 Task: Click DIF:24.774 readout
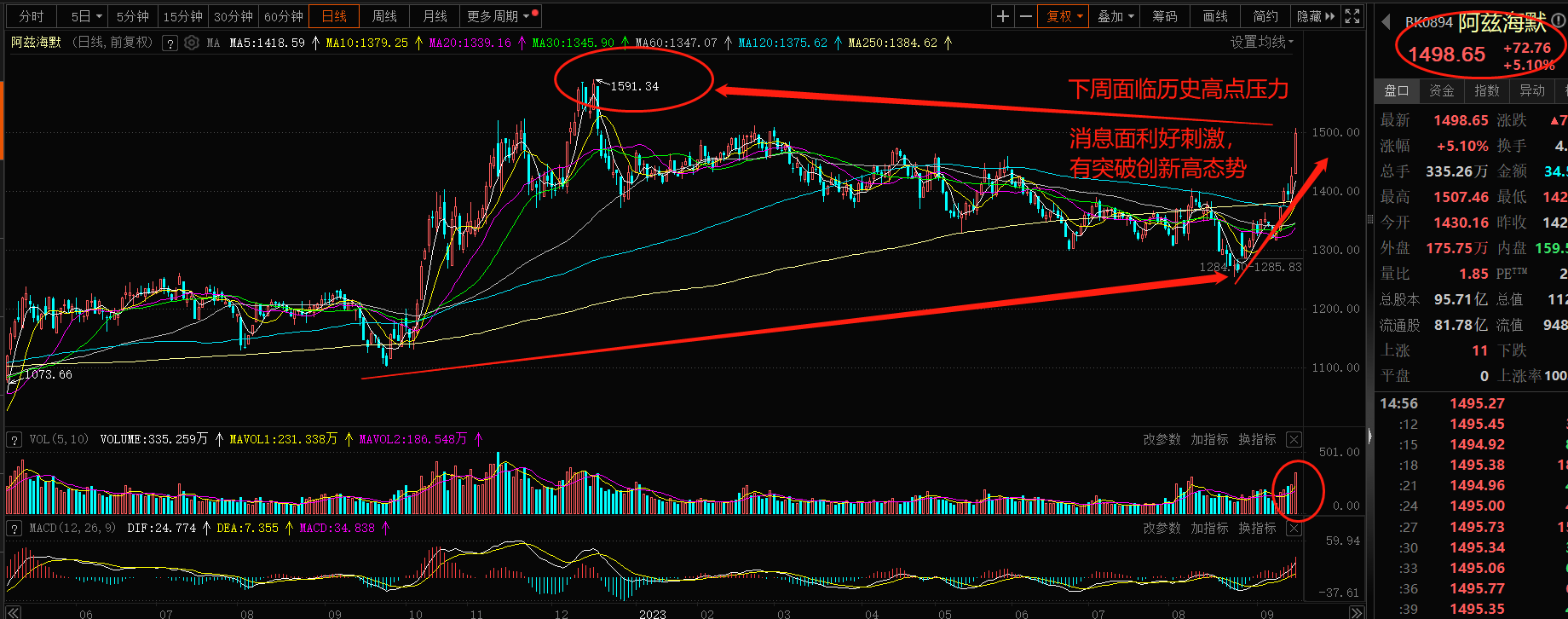click(x=161, y=528)
